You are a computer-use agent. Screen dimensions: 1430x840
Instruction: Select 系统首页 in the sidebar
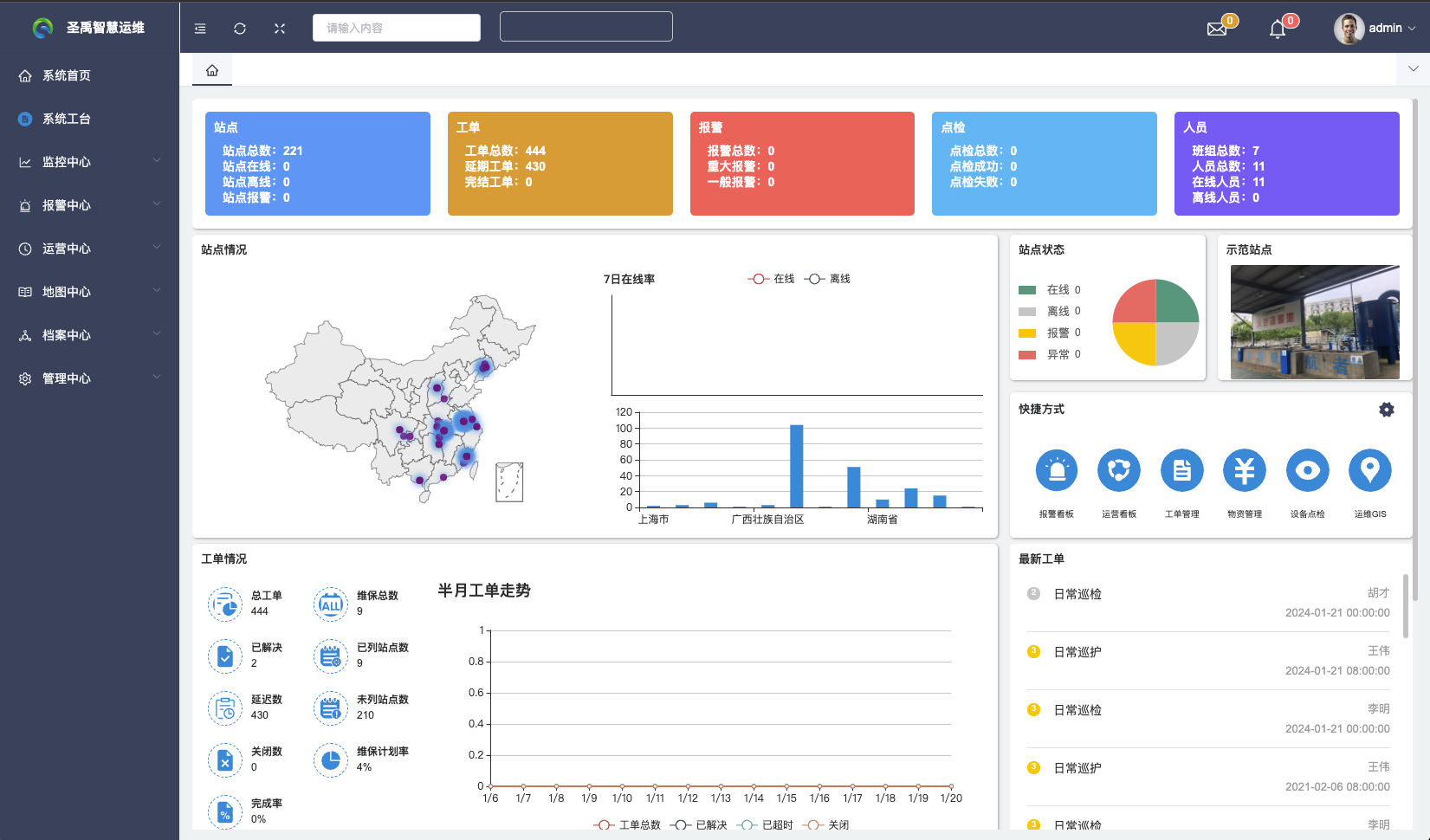click(x=67, y=75)
